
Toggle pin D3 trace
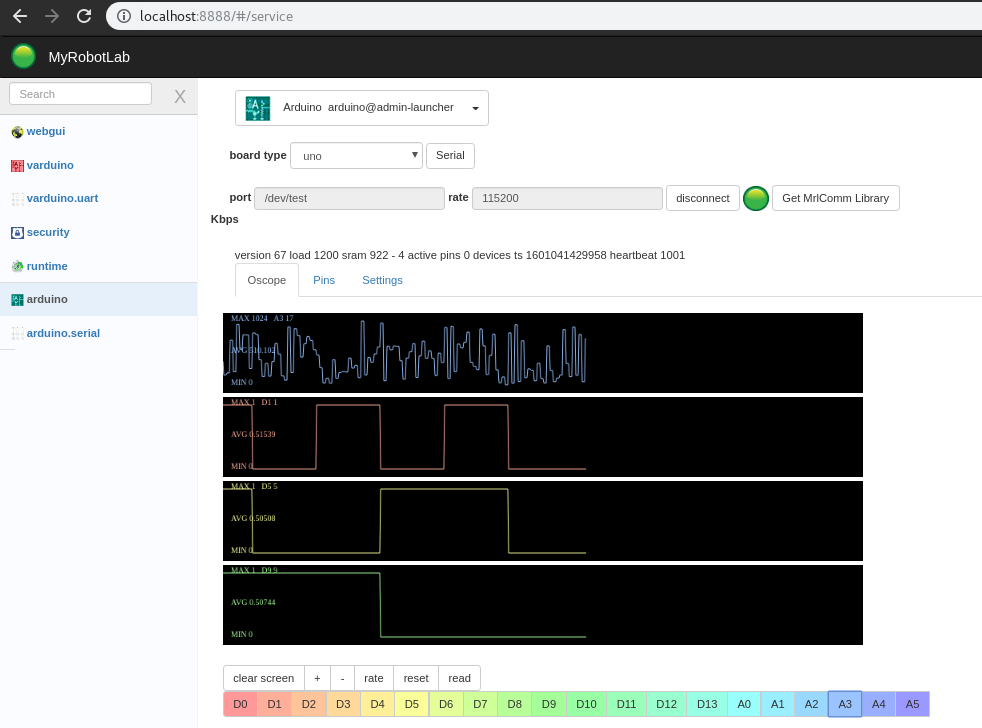343,704
